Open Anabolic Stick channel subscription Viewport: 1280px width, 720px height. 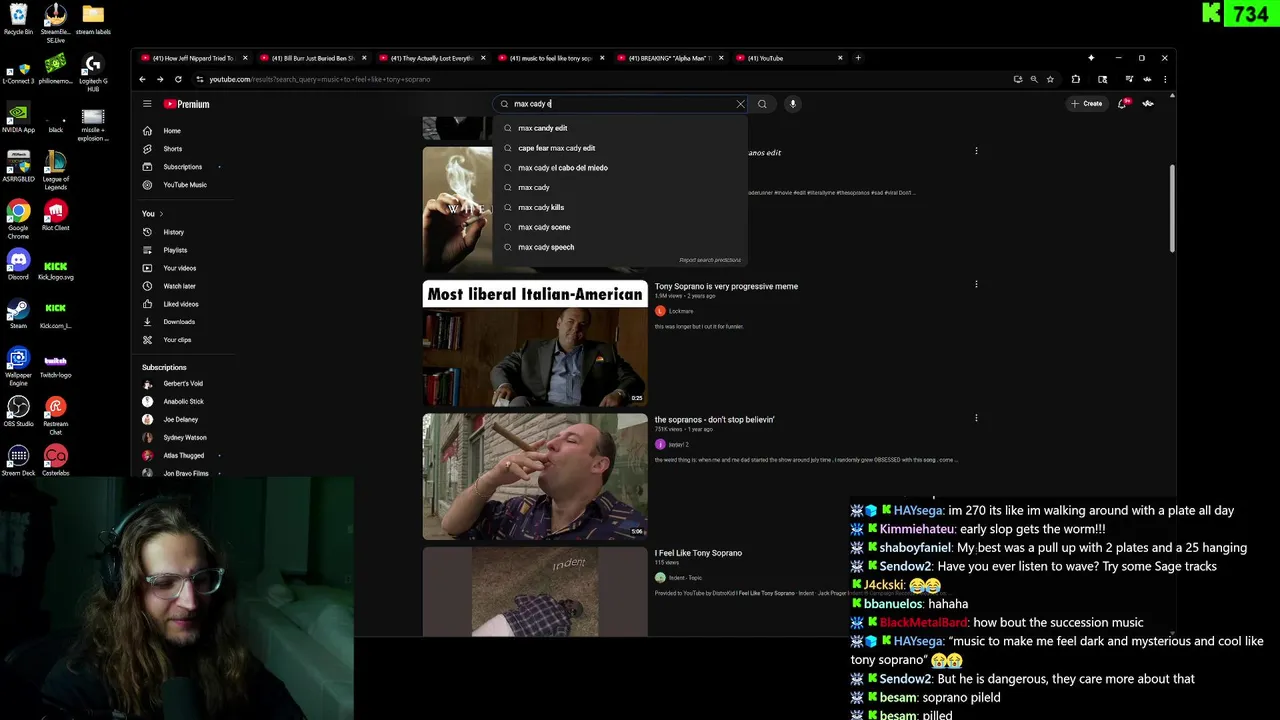pyautogui.click(x=183, y=402)
